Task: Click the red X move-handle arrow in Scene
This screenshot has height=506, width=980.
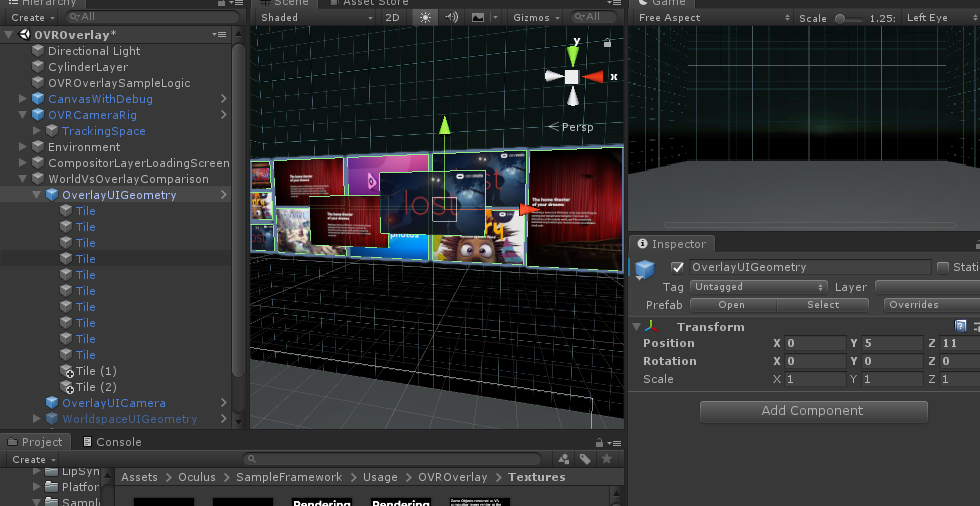Action: pyautogui.click(x=529, y=209)
